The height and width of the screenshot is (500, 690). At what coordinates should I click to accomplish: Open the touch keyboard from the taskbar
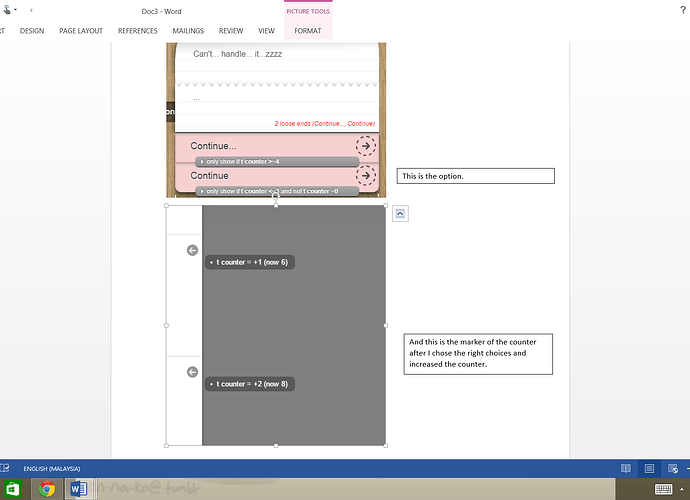coord(663,489)
